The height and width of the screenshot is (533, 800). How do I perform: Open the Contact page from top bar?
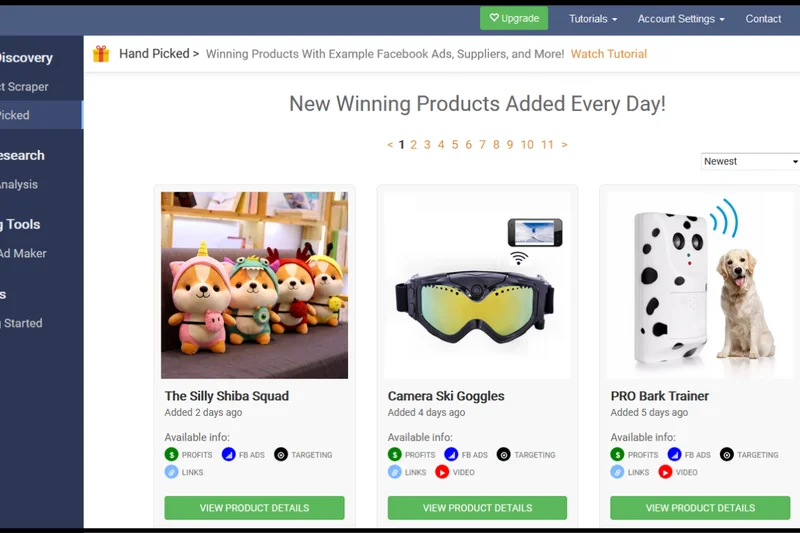pyautogui.click(x=763, y=19)
